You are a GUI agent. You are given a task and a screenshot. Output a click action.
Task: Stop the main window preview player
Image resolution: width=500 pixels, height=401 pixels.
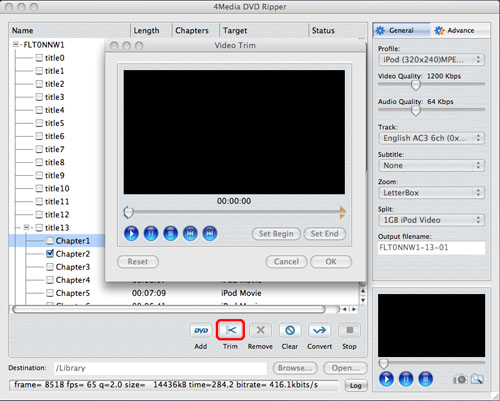tap(426, 379)
